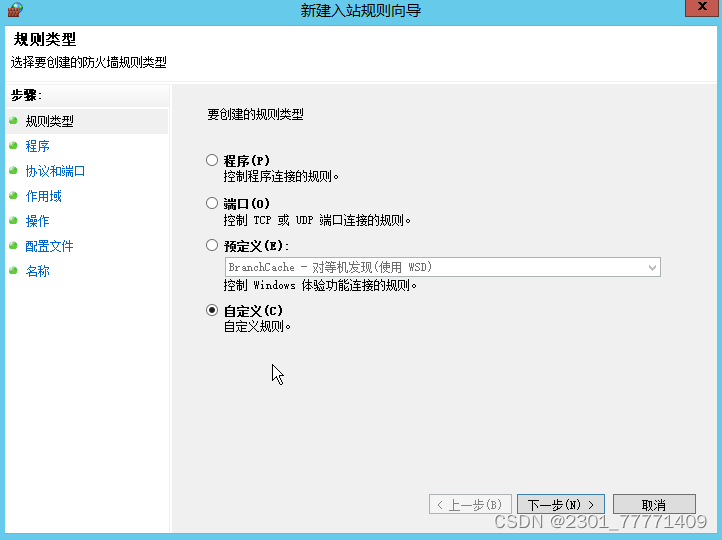Close the 新建入站规则向导 window
The height and width of the screenshot is (540, 722).
(x=702, y=8)
